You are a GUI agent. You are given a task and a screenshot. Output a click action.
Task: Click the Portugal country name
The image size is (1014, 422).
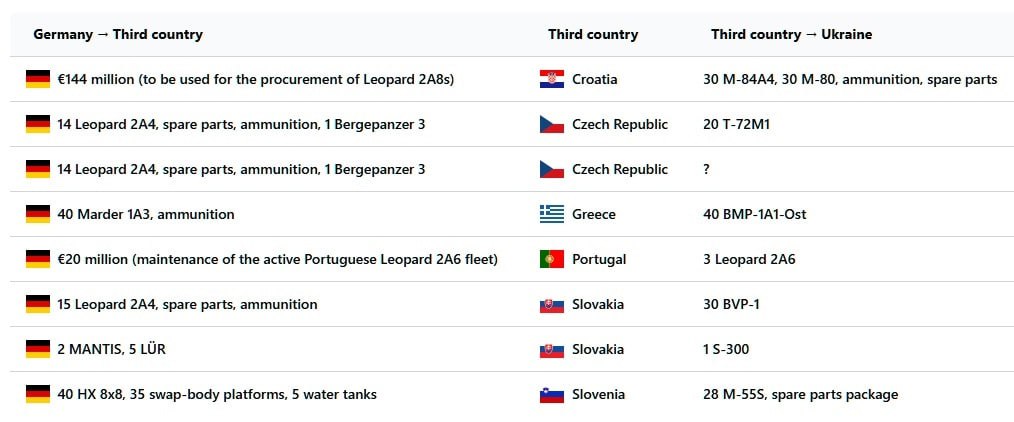tap(599, 259)
